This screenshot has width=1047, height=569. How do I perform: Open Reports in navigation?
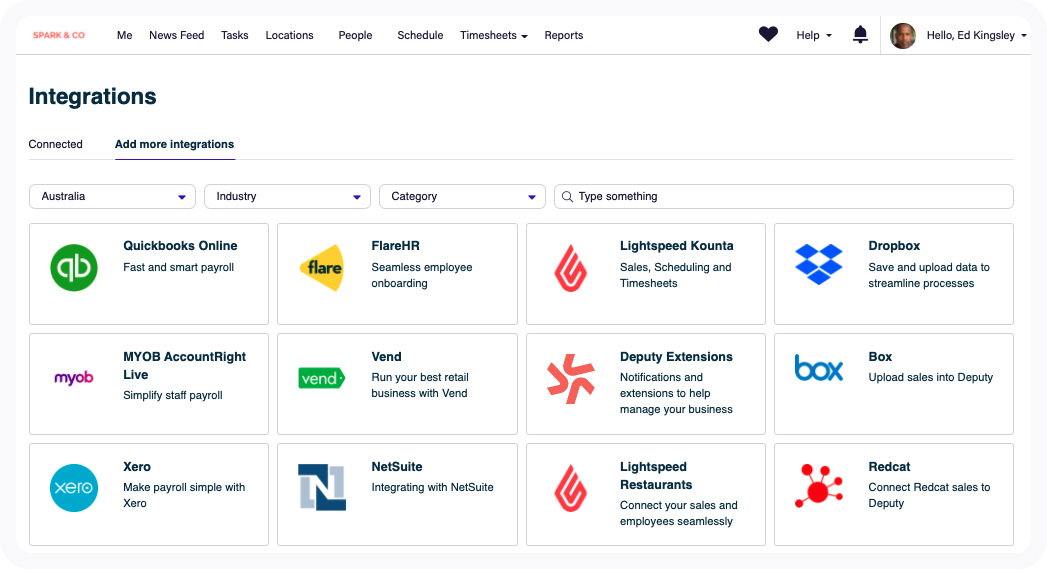[x=564, y=35]
